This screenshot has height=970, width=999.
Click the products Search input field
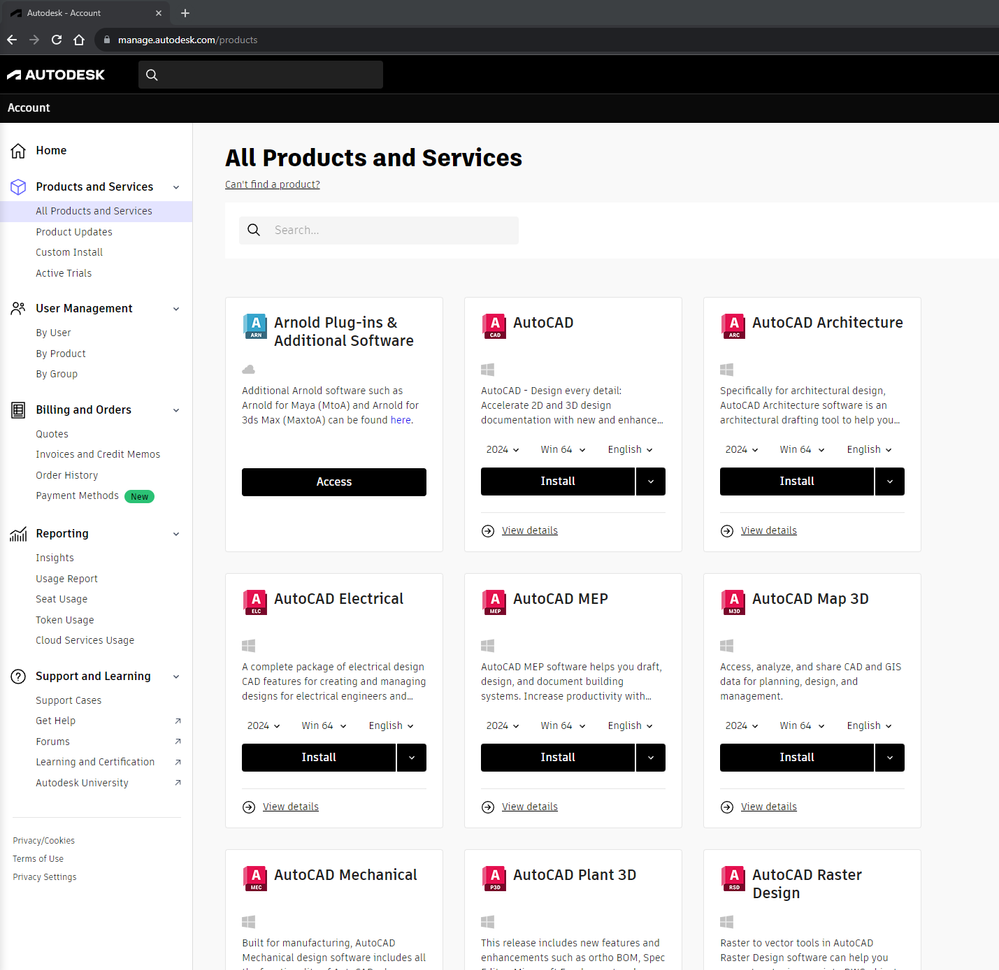point(378,230)
